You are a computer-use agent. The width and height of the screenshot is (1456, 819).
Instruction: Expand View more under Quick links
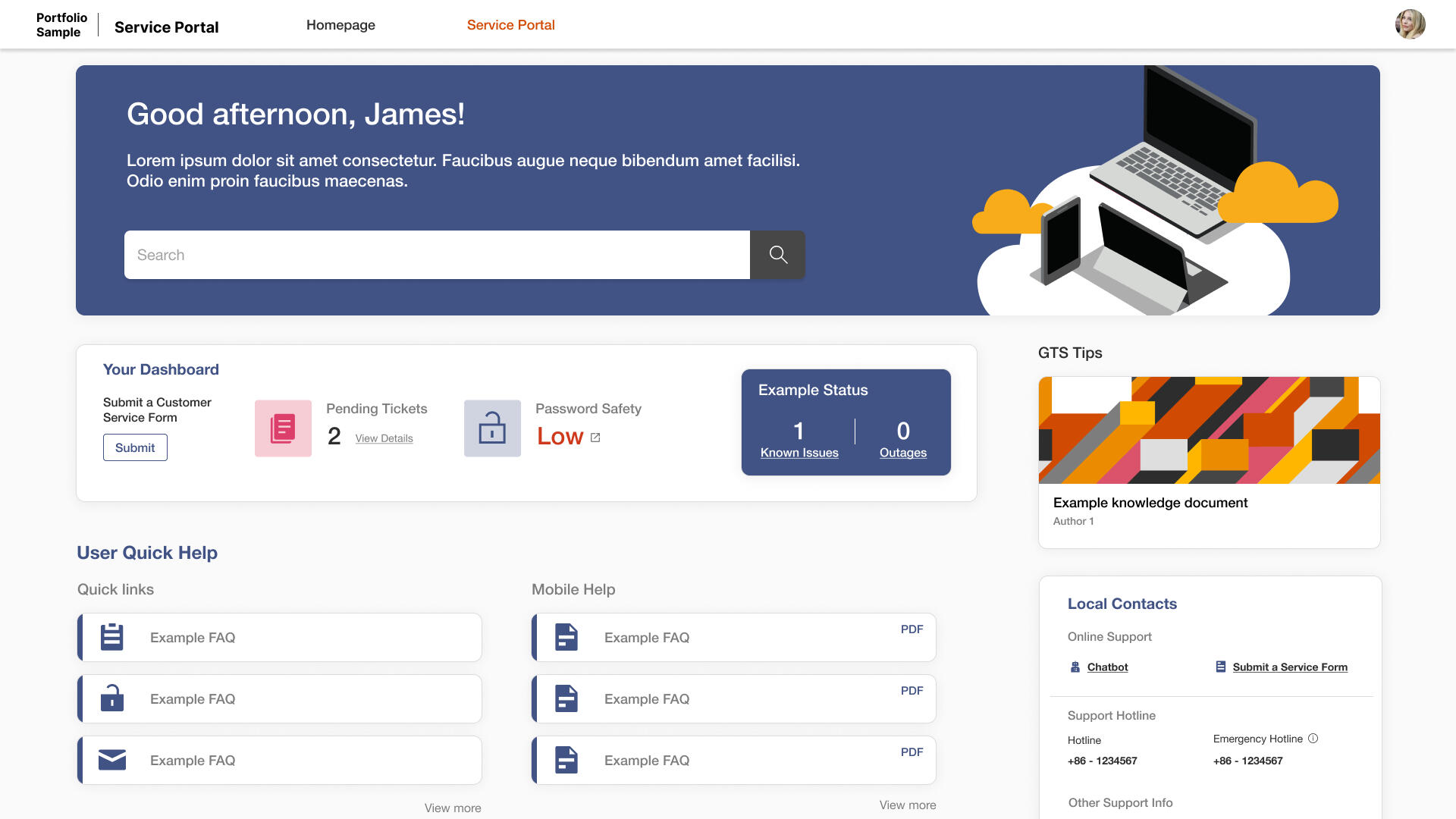tap(452, 808)
